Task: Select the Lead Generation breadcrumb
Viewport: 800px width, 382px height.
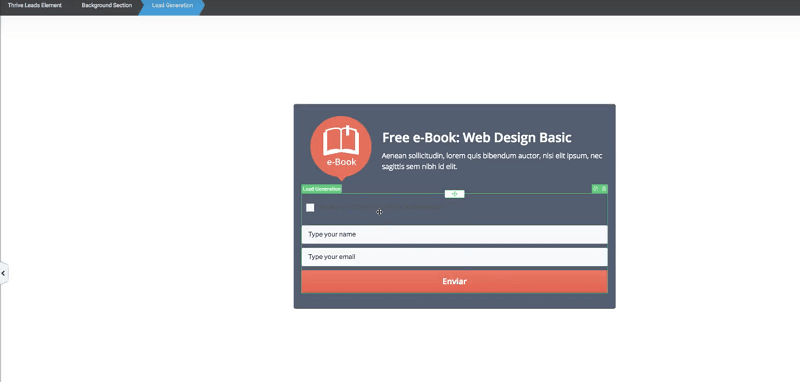Action: (x=172, y=6)
